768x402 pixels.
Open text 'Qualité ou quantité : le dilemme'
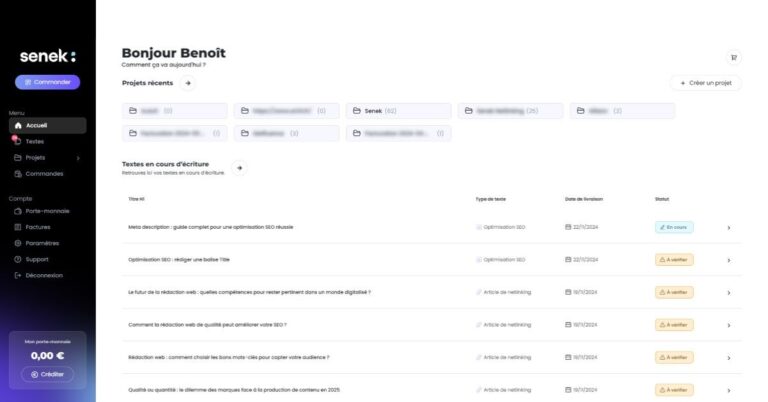point(234,390)
